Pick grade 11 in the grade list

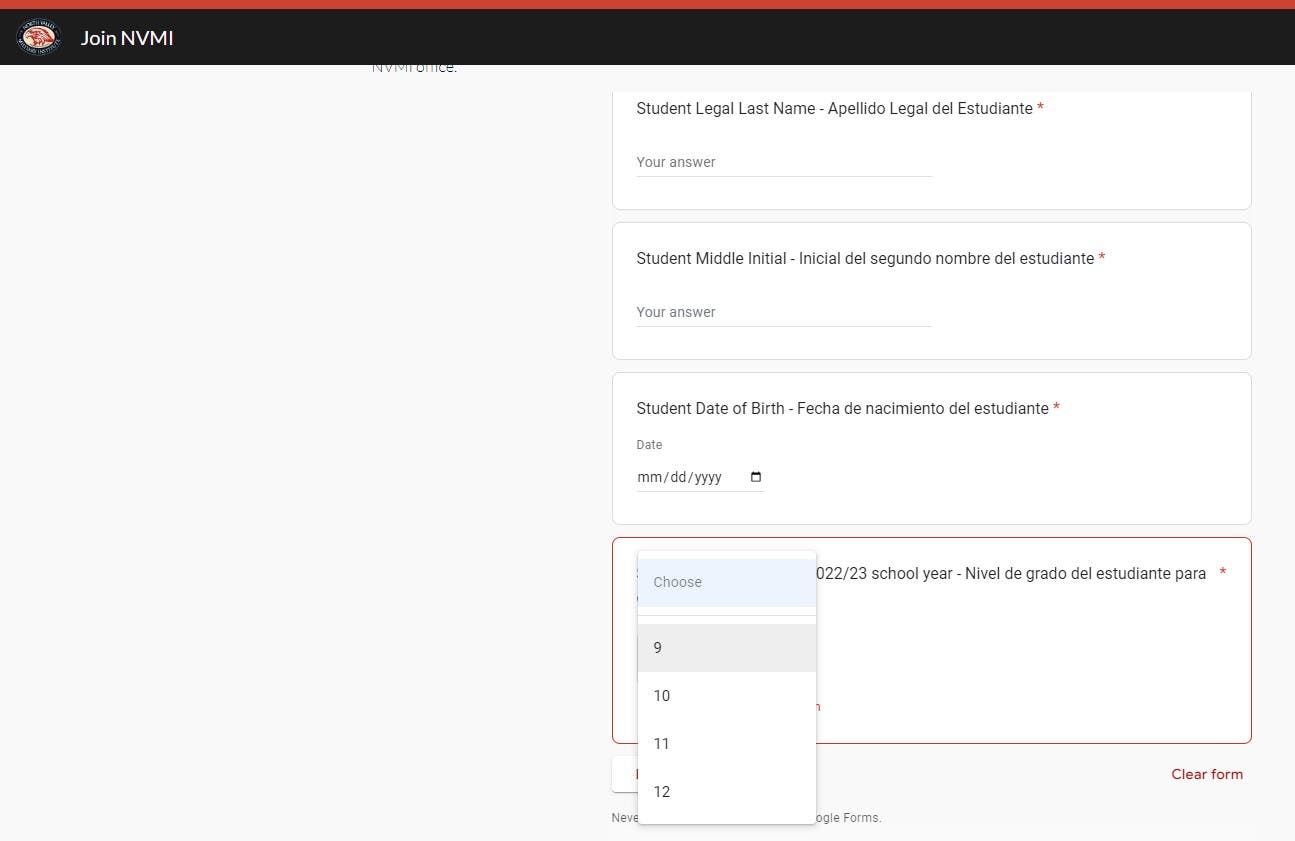727,744
